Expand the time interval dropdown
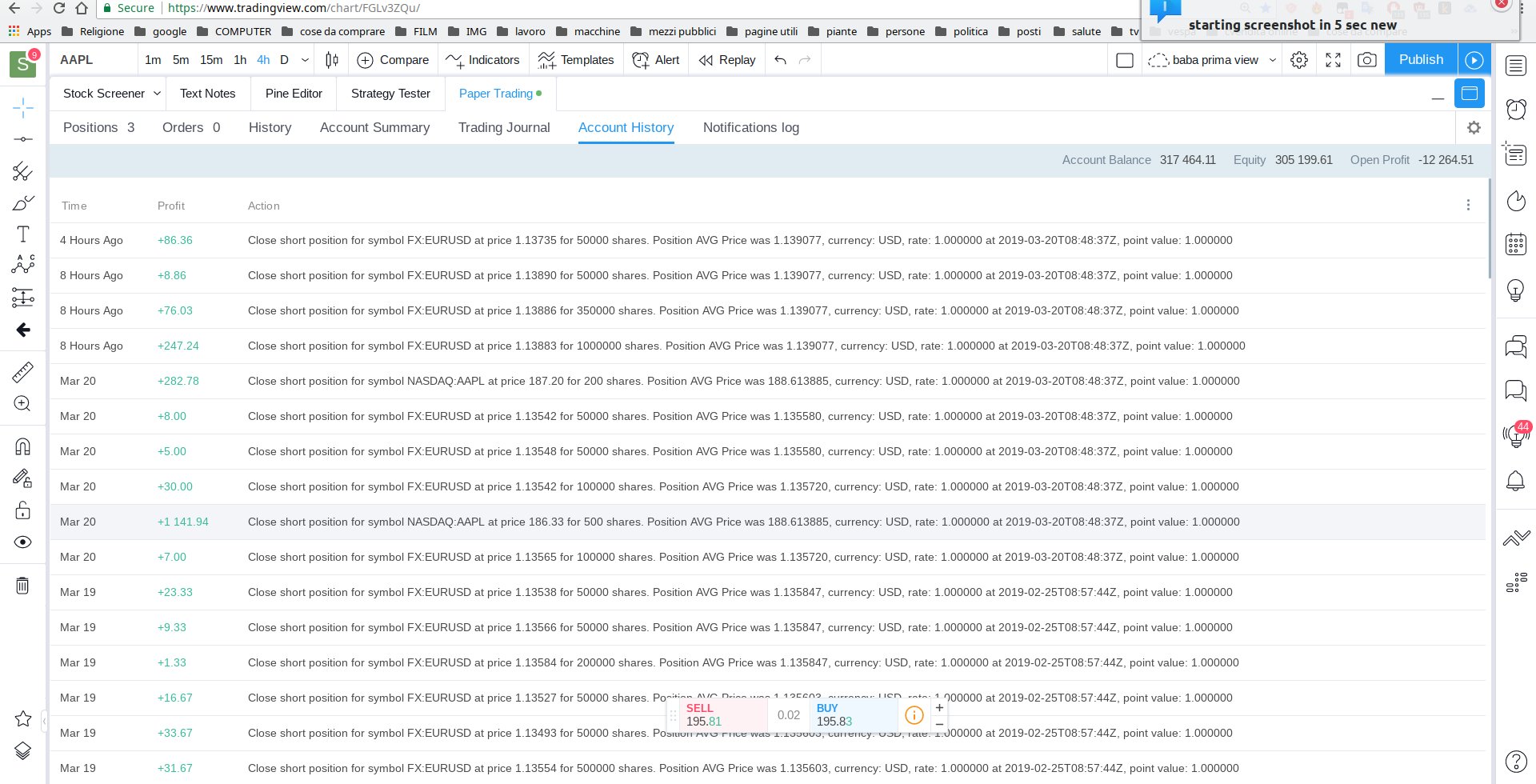1536x784 pixels. 305,60
